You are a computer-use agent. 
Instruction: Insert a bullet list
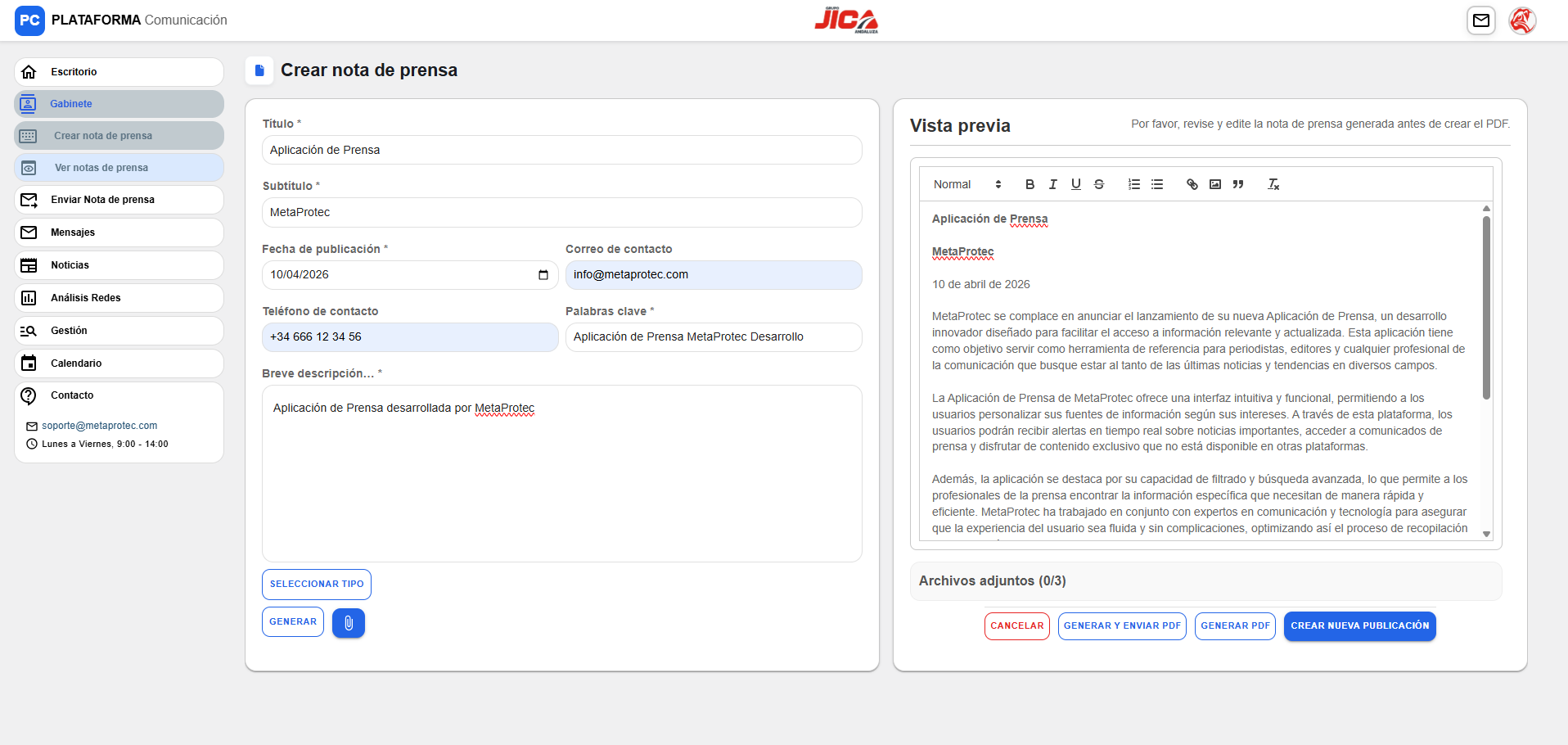tap(1157, 184)
